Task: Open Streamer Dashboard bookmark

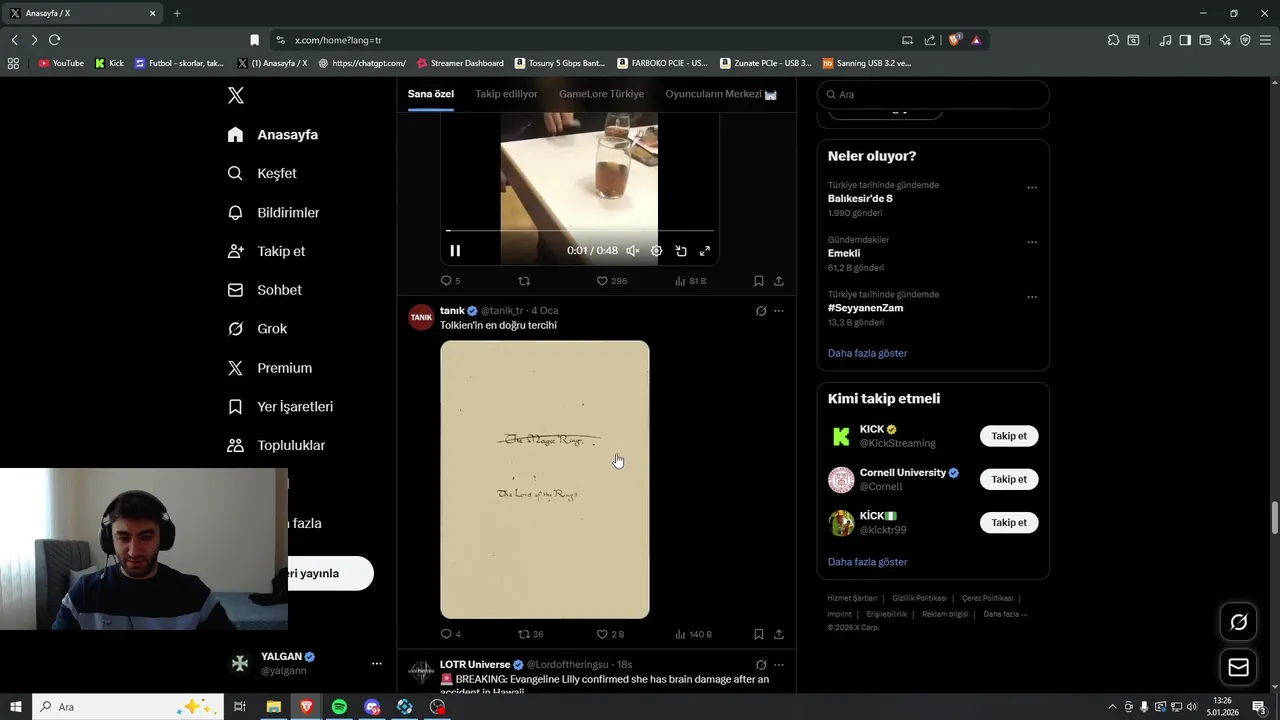Action: 460,63
